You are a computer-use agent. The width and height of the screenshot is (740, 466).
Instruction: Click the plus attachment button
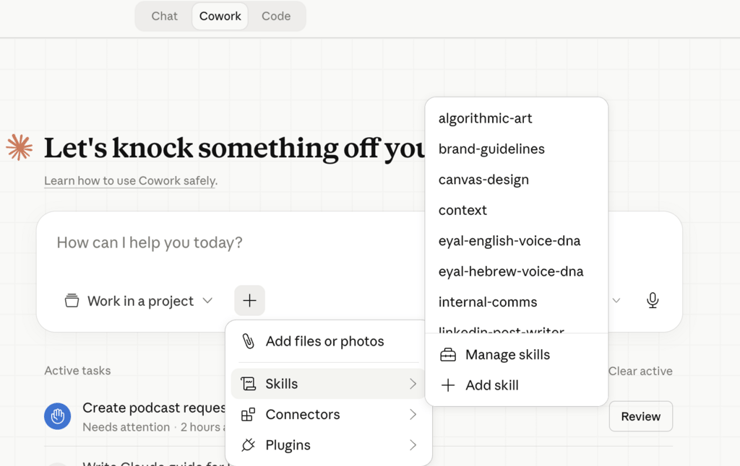(x=249, y=300)
